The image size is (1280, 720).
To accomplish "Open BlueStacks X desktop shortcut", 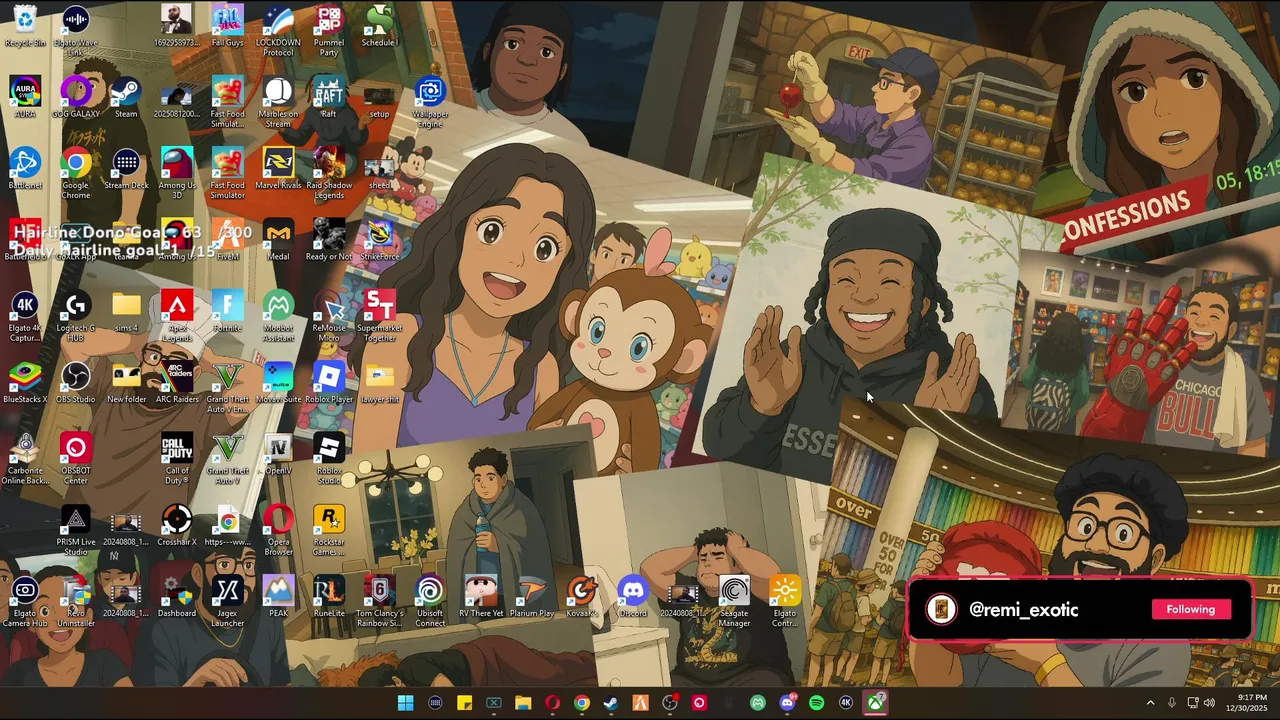I will tap(25, 384).
